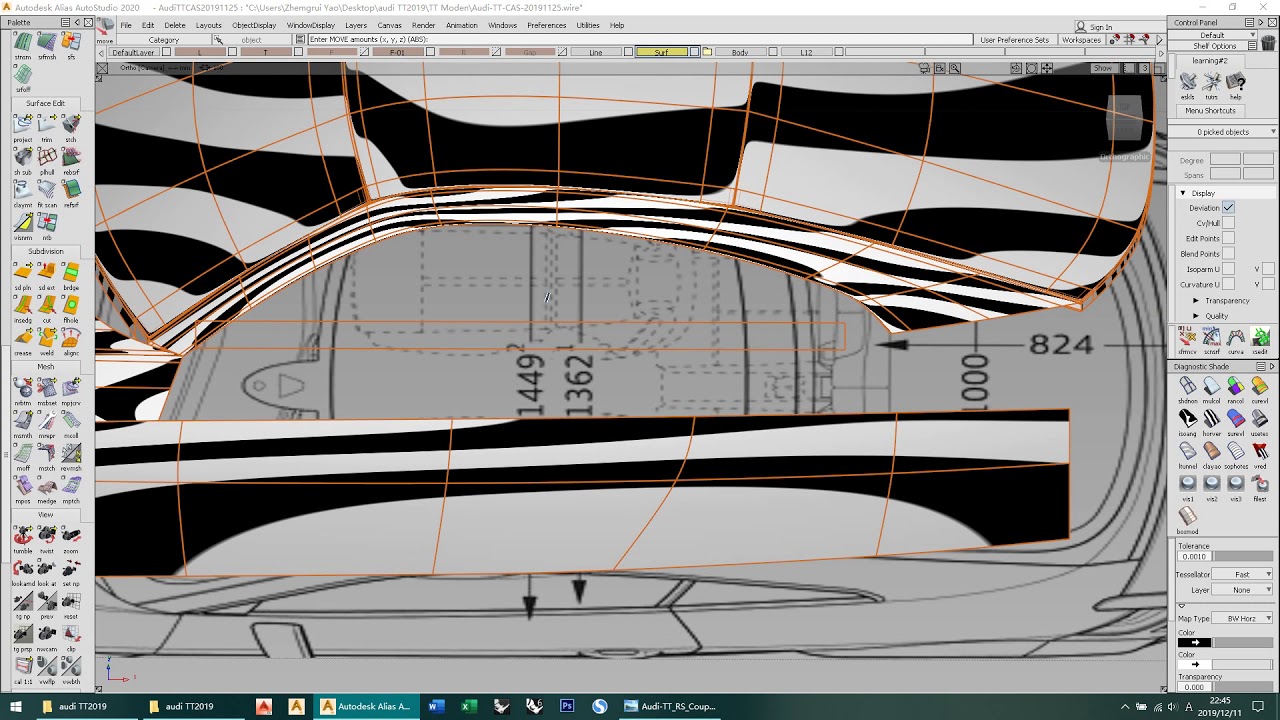
Task: Expand the Transparency section
Action: click(x=1196, y=300)
